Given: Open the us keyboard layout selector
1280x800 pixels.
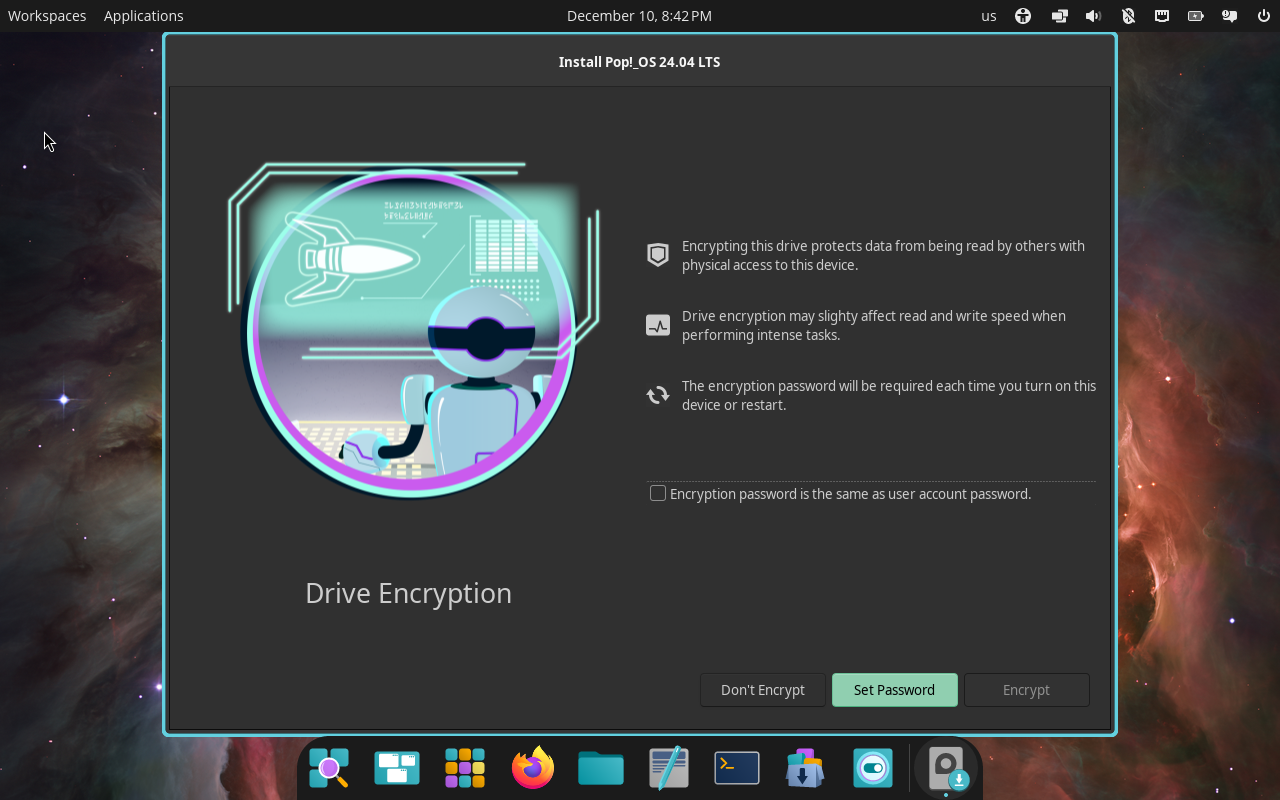Looking at the screenshot, I should [x=988, y=15].
